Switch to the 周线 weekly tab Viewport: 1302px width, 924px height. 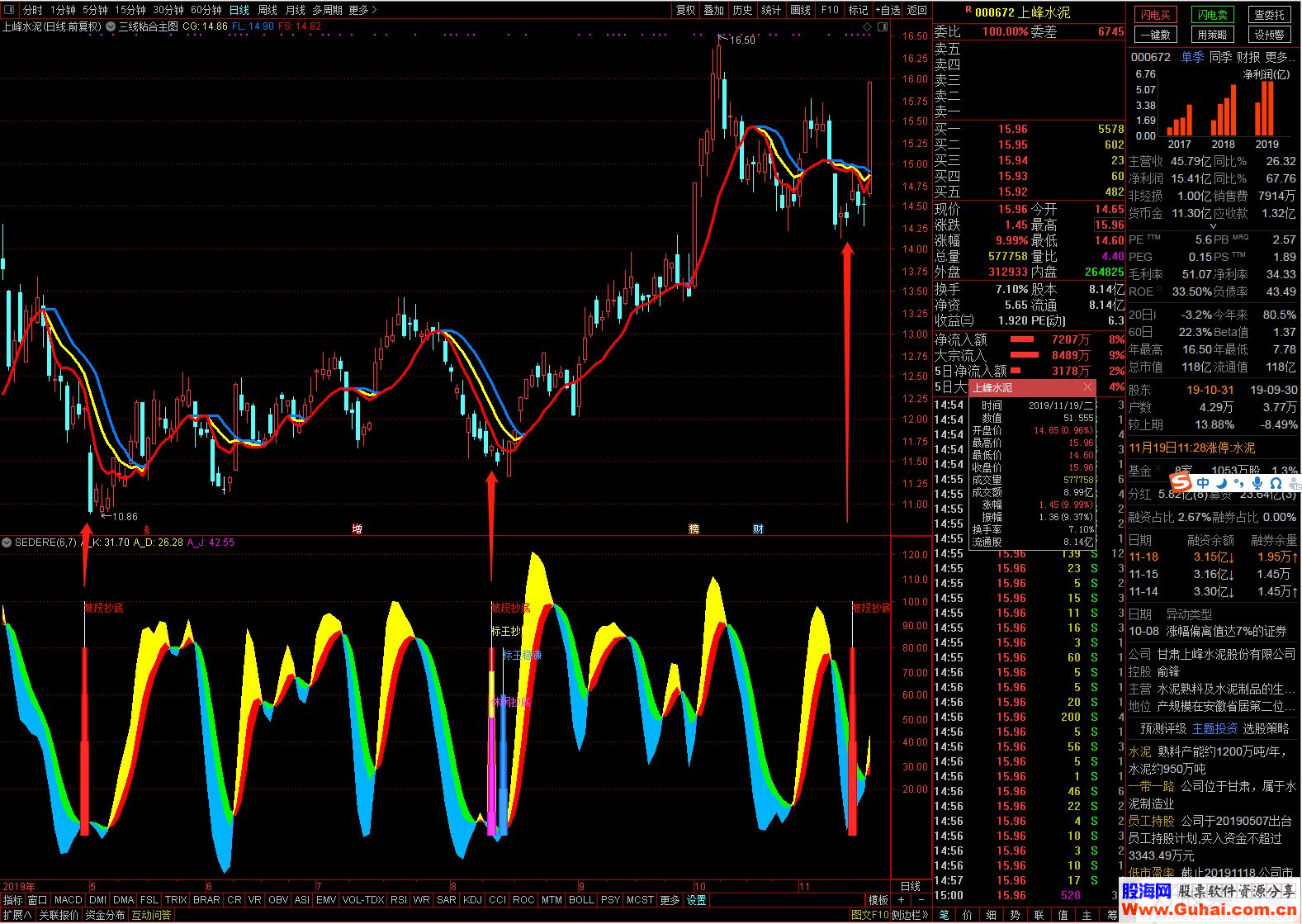click(267, 10)
